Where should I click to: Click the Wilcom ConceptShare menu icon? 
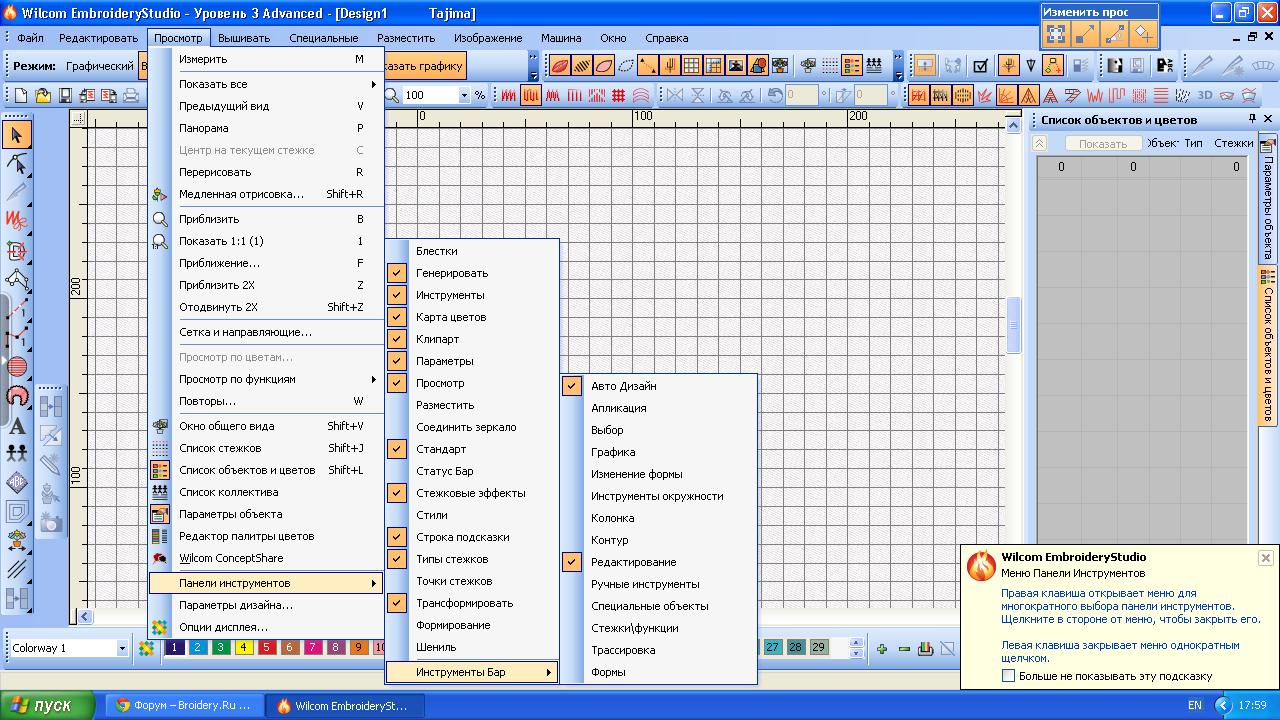coord(160,558)
